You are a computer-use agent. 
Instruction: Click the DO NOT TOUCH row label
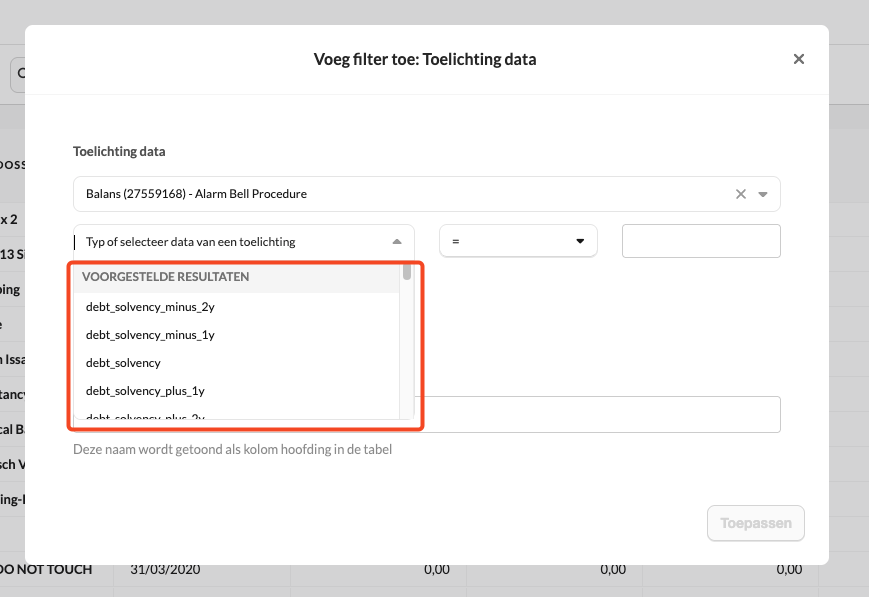46,569
